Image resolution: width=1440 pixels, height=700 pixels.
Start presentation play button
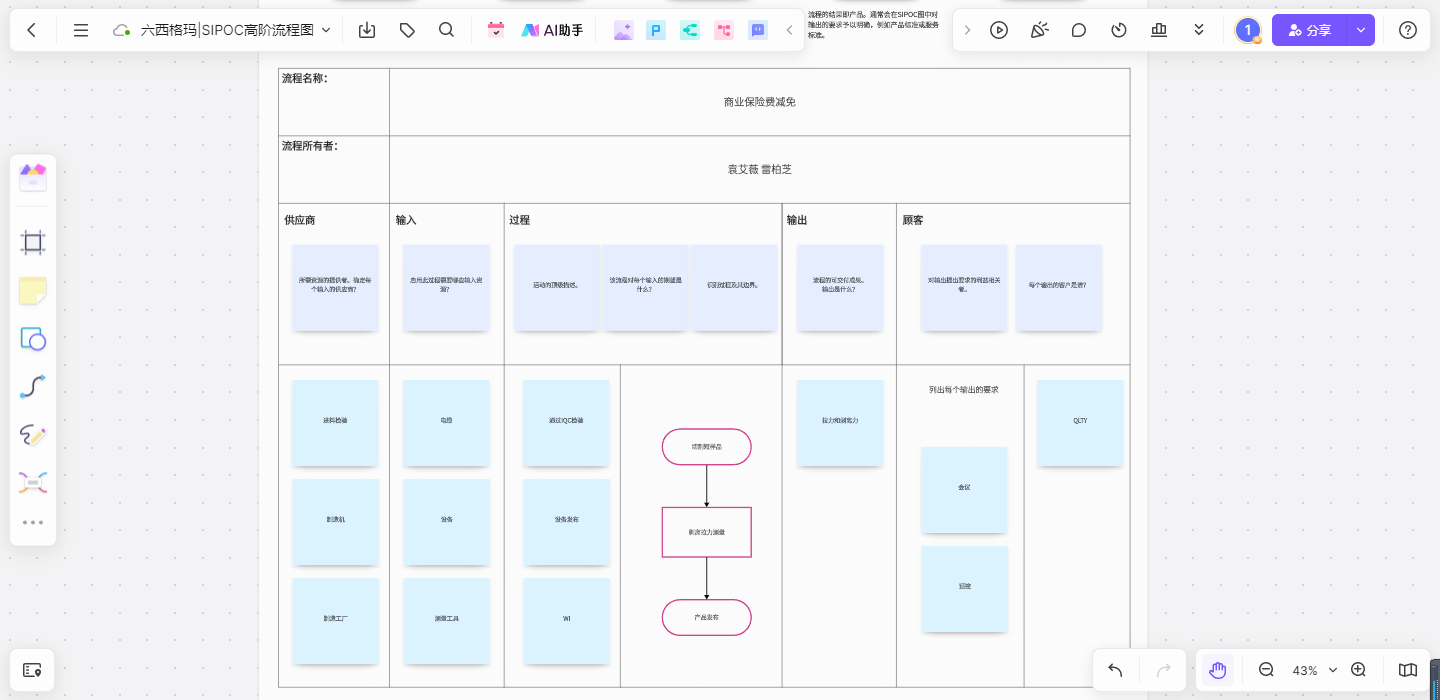(x=999, y=30)
